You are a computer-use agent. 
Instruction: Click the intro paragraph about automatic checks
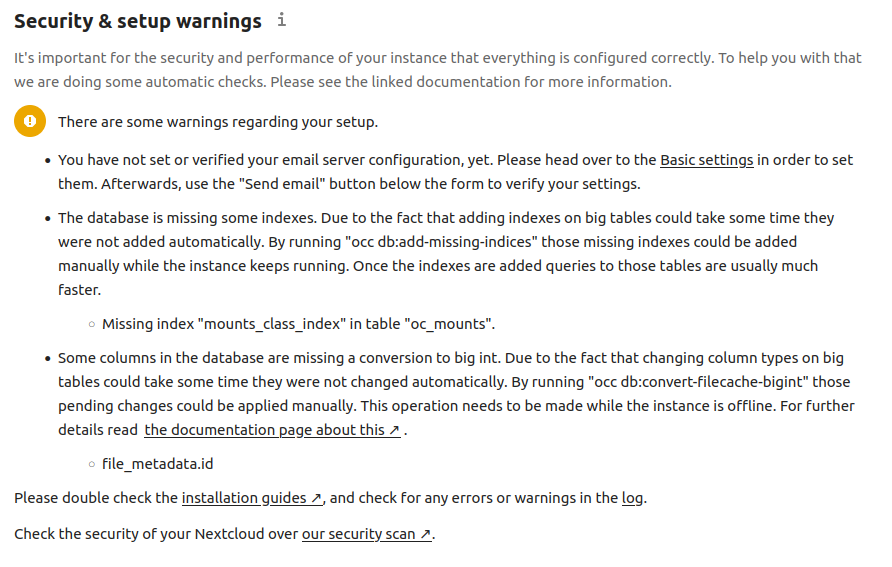pyautogui.click(x=438, y=70)
